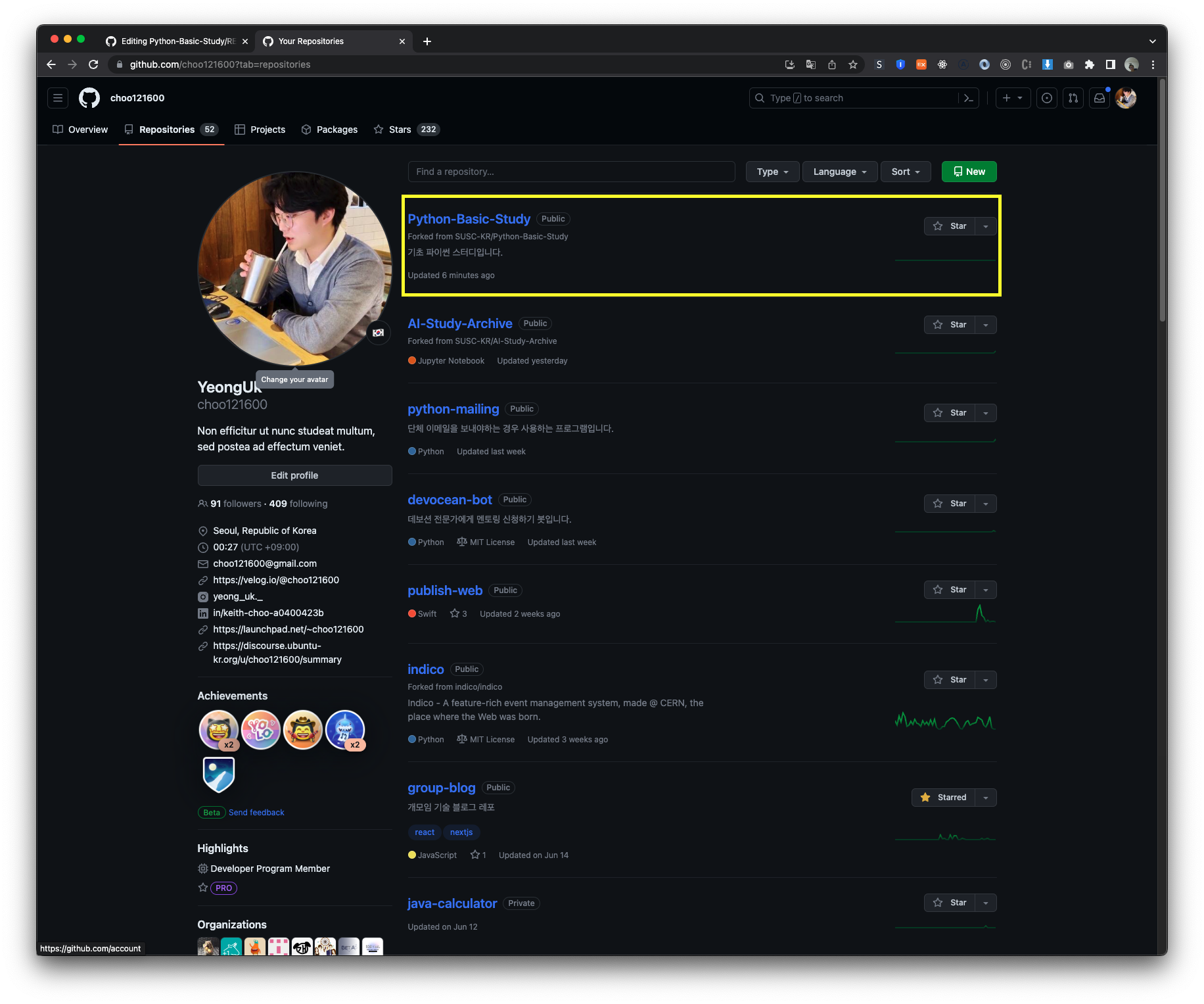Open the issues tracker icon in header
Viewport: 1204px width, 1004px height.
click(x=1047, y=97)
